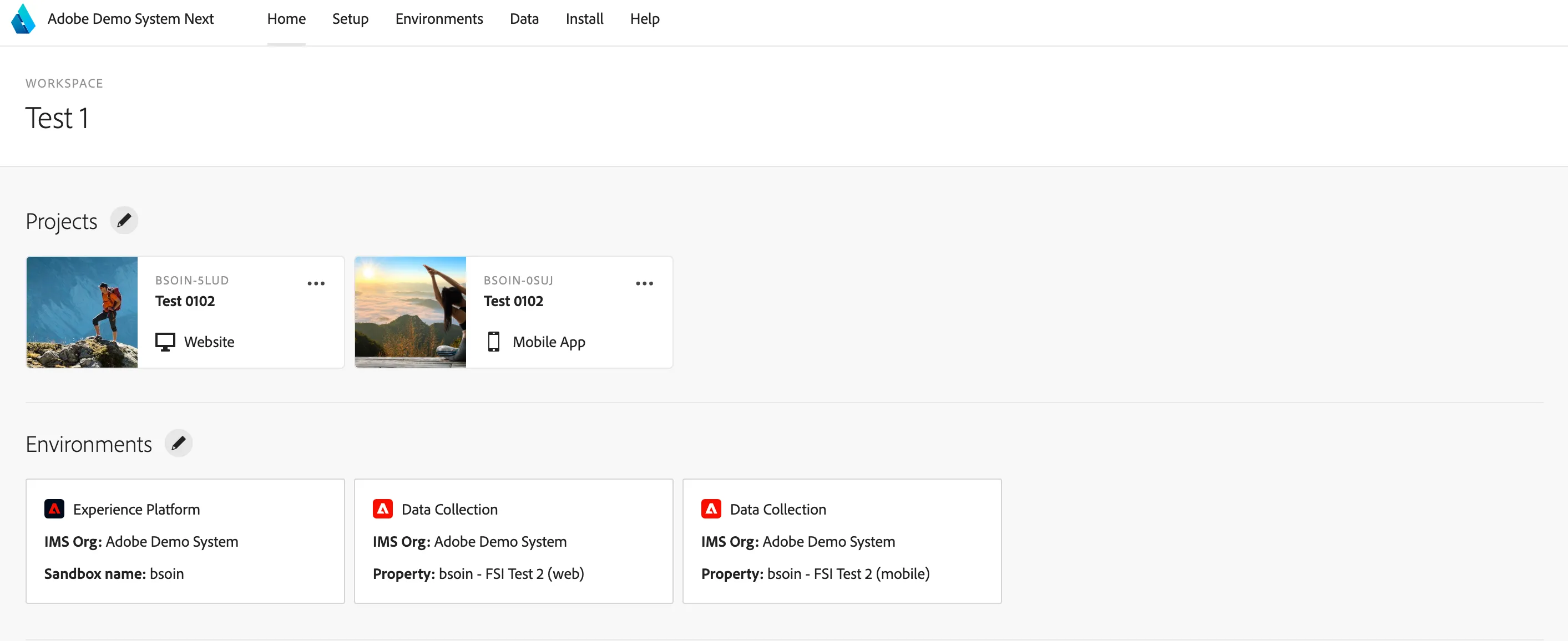The image size is (1568, 641).
Task: Open the Setup menu
Action: pyautogui.click(x=350, y=19)
